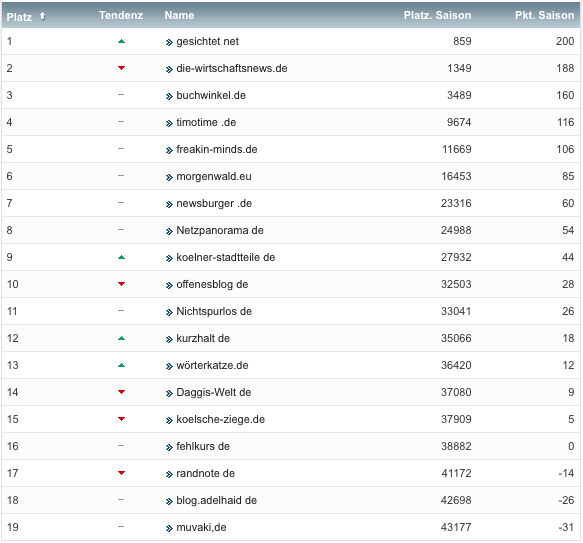The image size is (583, 543).
Task: Sort by the Platz column header
Action: tap(19, 17)
